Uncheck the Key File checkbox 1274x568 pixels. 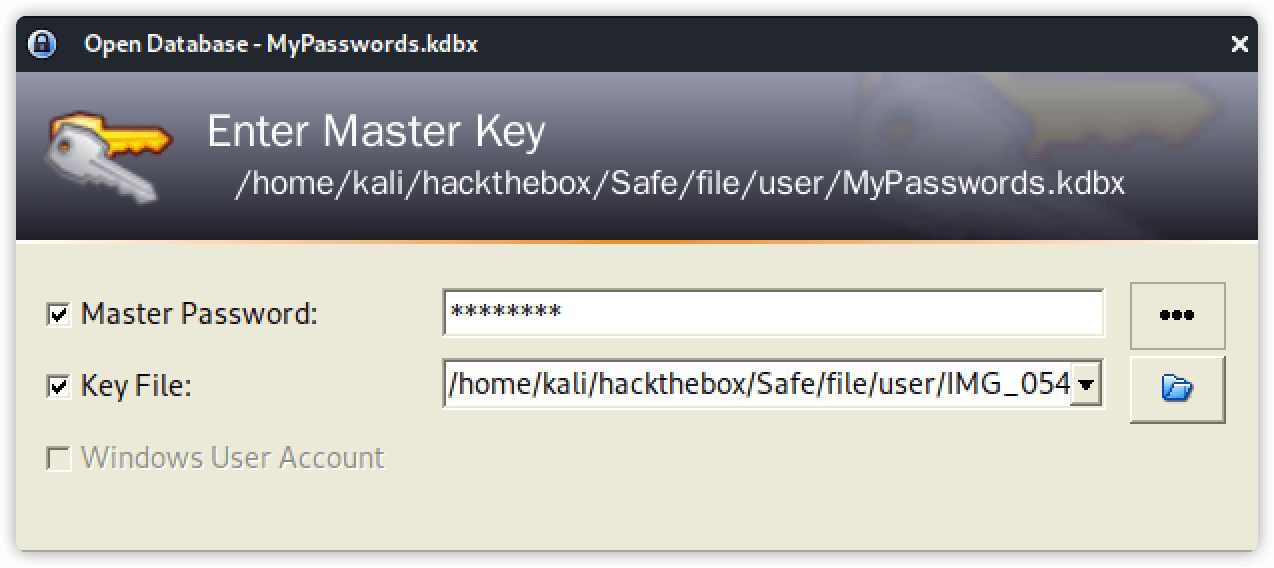(59, 386)
